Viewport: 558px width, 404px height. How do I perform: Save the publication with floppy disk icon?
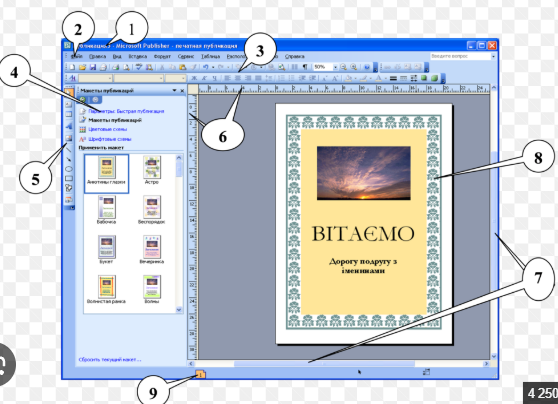[93, 67]
